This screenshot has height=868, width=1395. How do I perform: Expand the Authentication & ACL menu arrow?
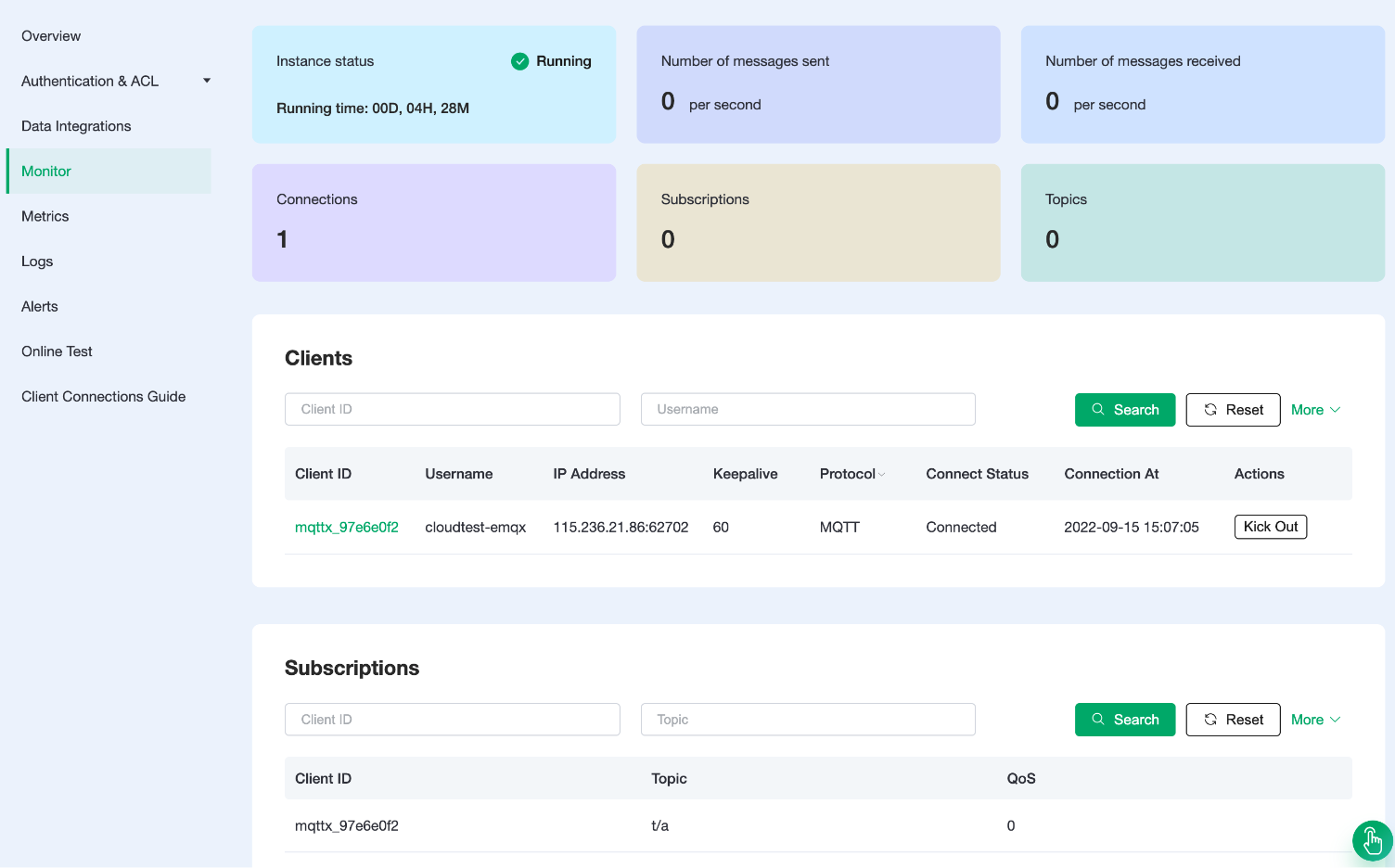(x=207, y=81)
